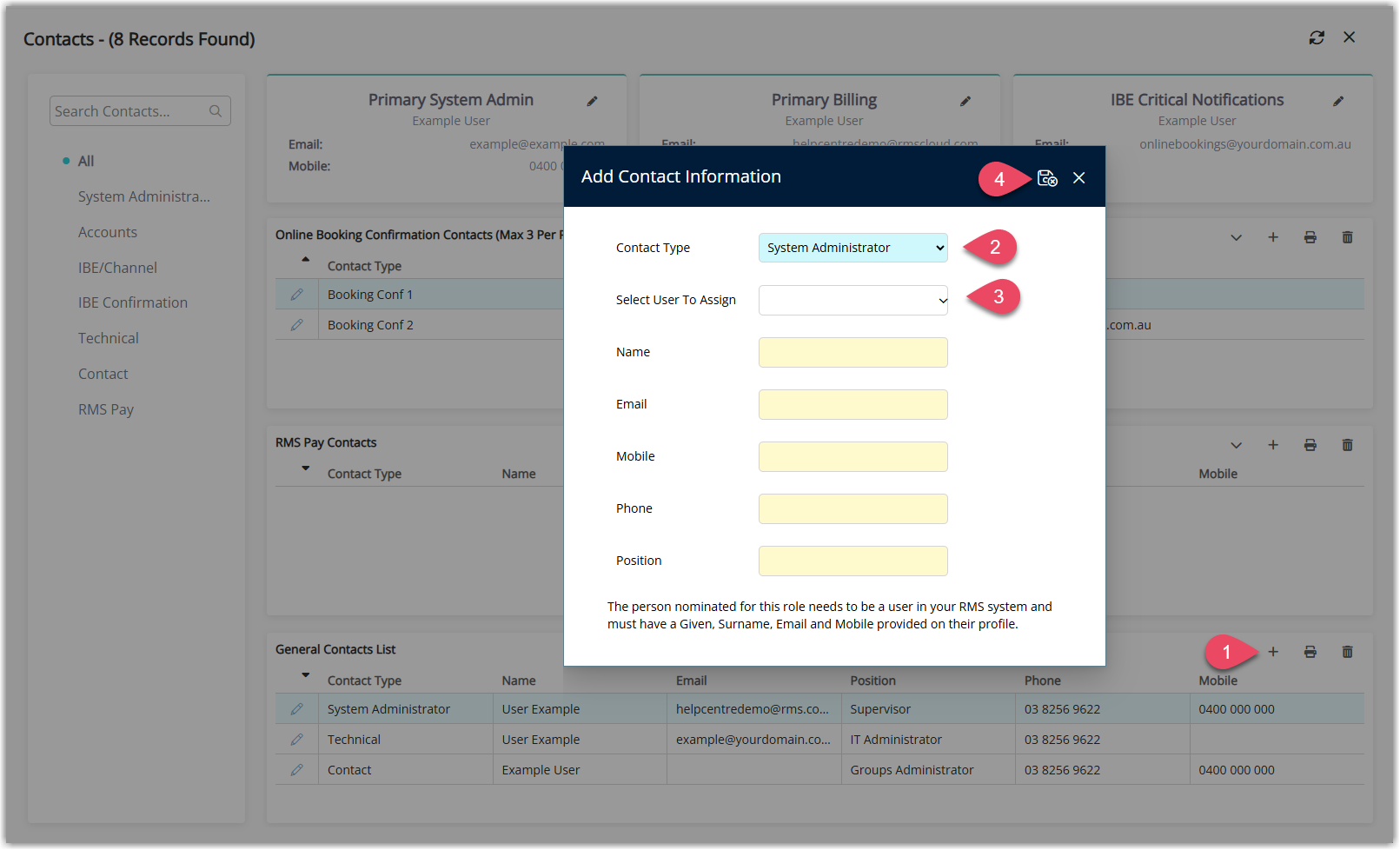Image resolution: width=1400 pixels, height=850 pixels.
Task: Collapse the RMS Pay Contacts section
Action: tap(1236, 445)
